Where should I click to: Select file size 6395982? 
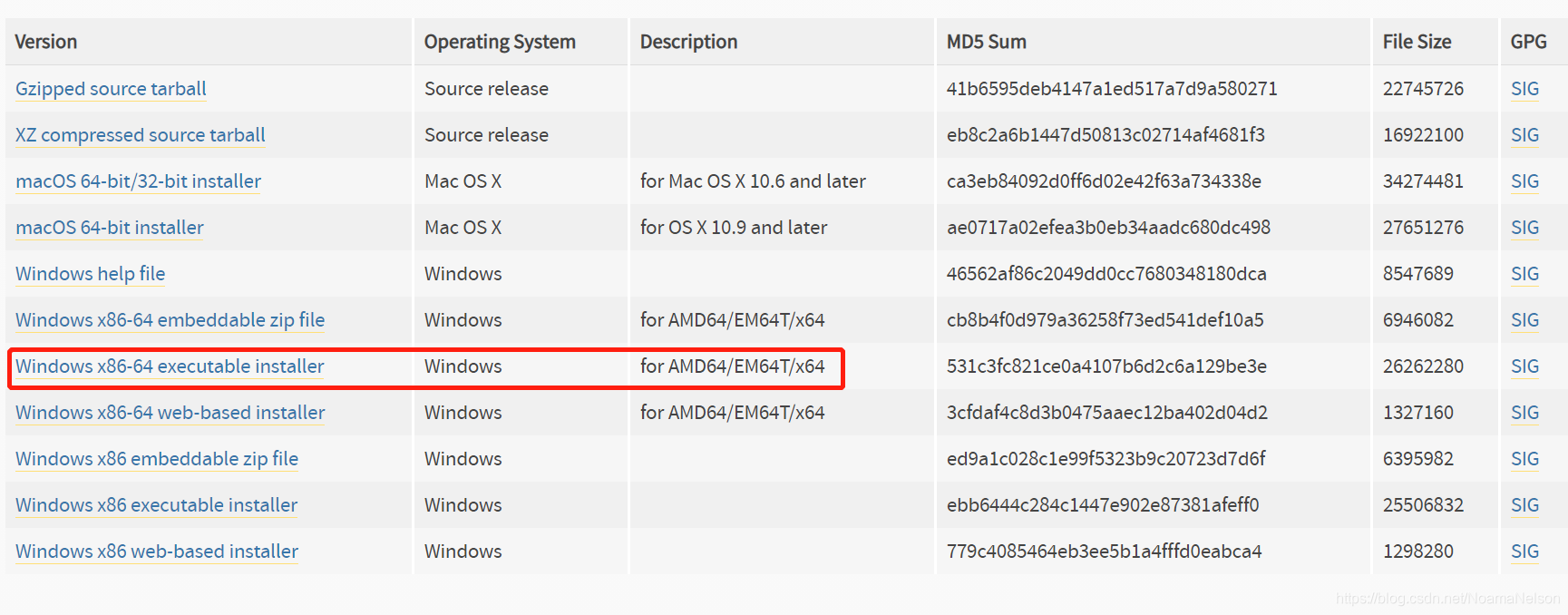[1418, 459]
